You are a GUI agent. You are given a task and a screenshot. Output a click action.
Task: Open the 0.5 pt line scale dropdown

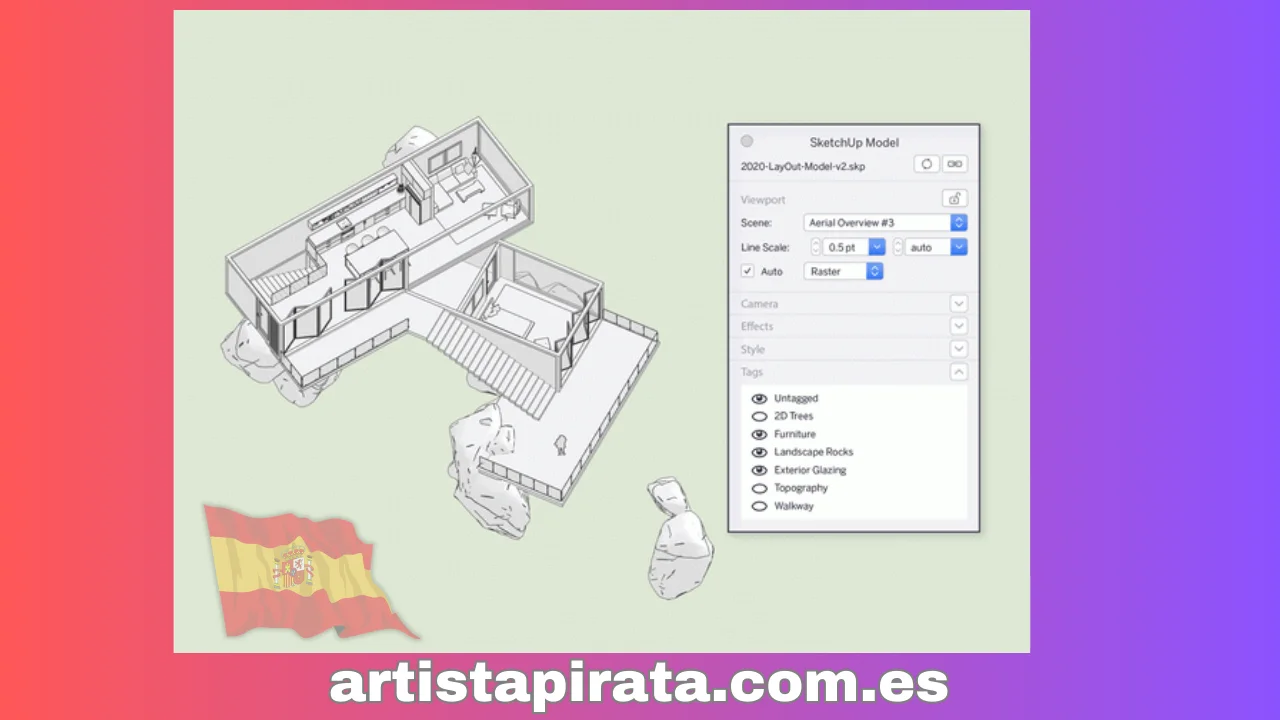tap(876, 247)
